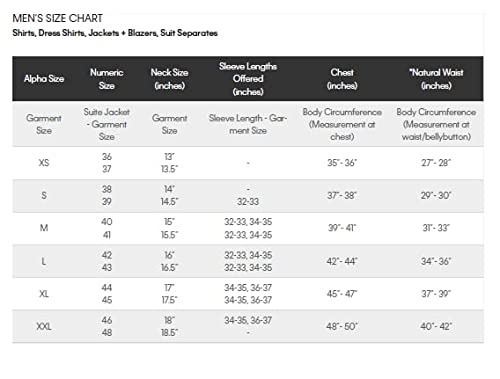500x379 pixels.
Task: Select the XL alpha size cell
Action: pos(44,294)
